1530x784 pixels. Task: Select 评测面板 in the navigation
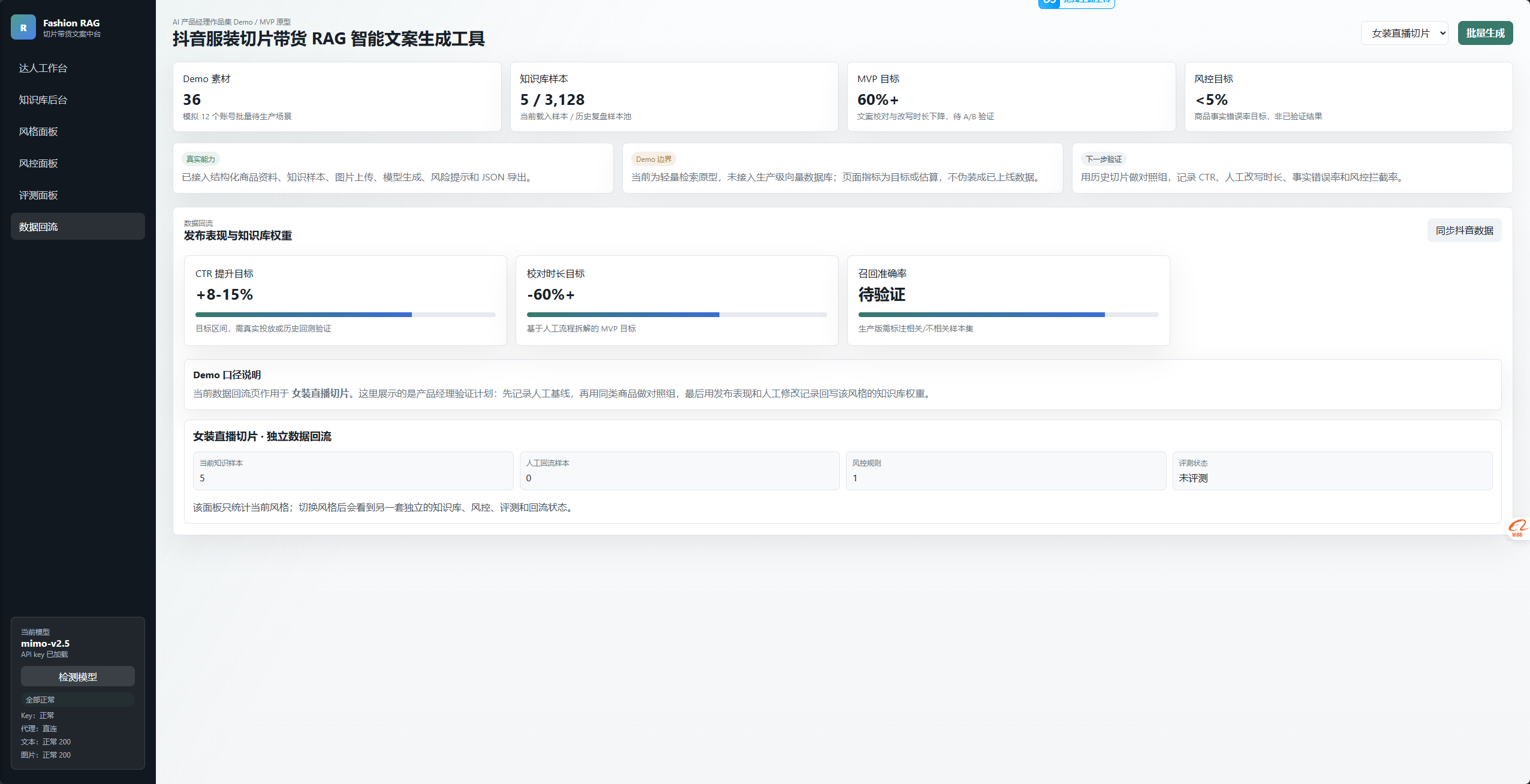78,195
